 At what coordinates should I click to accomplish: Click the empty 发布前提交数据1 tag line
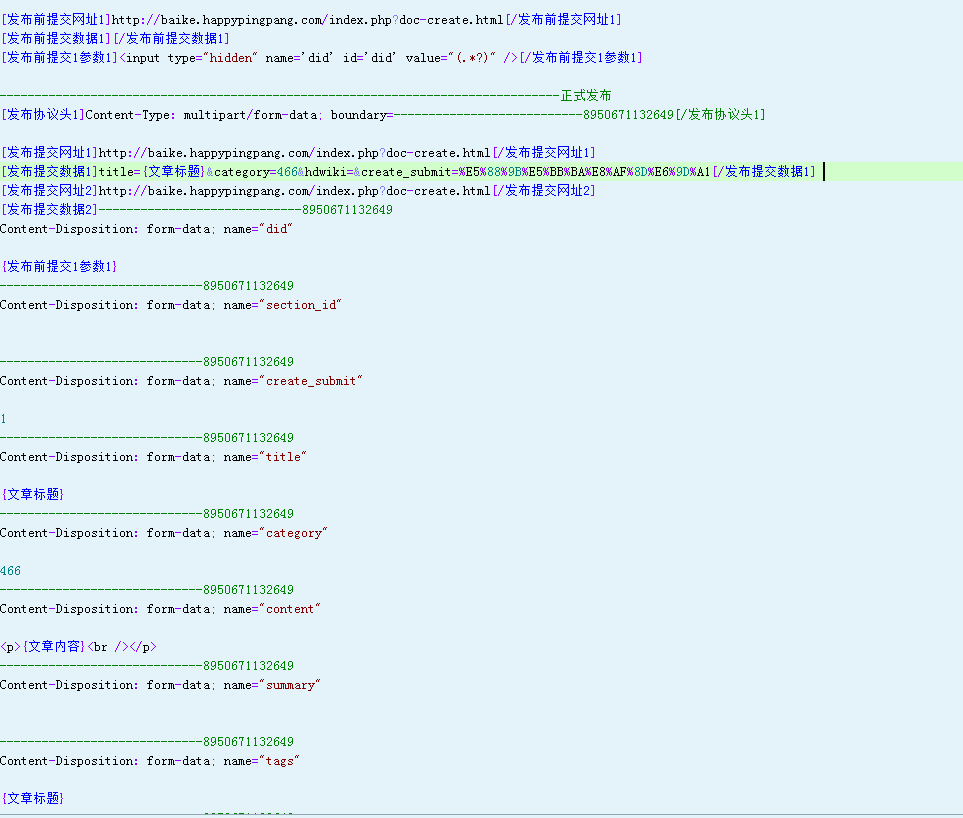point(115,39)
